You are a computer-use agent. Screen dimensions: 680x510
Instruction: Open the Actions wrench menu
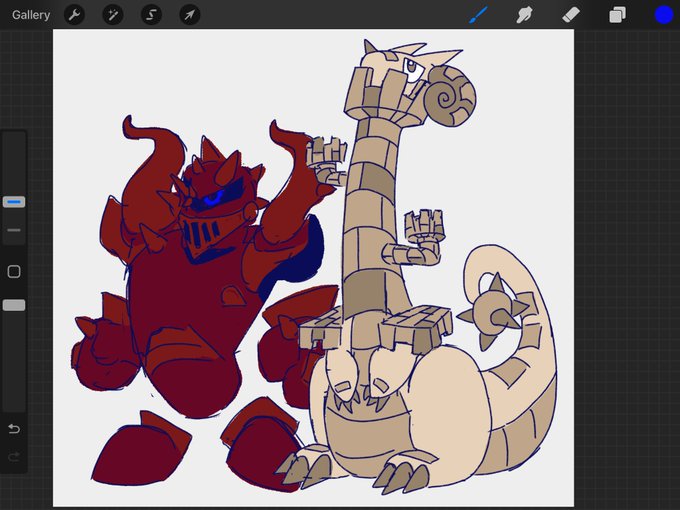pos(75,15)
